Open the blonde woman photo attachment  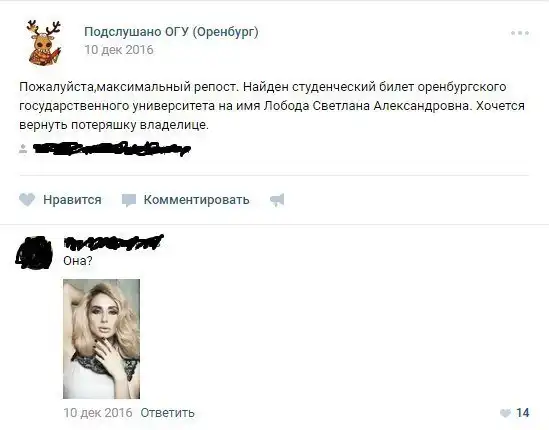[102, 339]
